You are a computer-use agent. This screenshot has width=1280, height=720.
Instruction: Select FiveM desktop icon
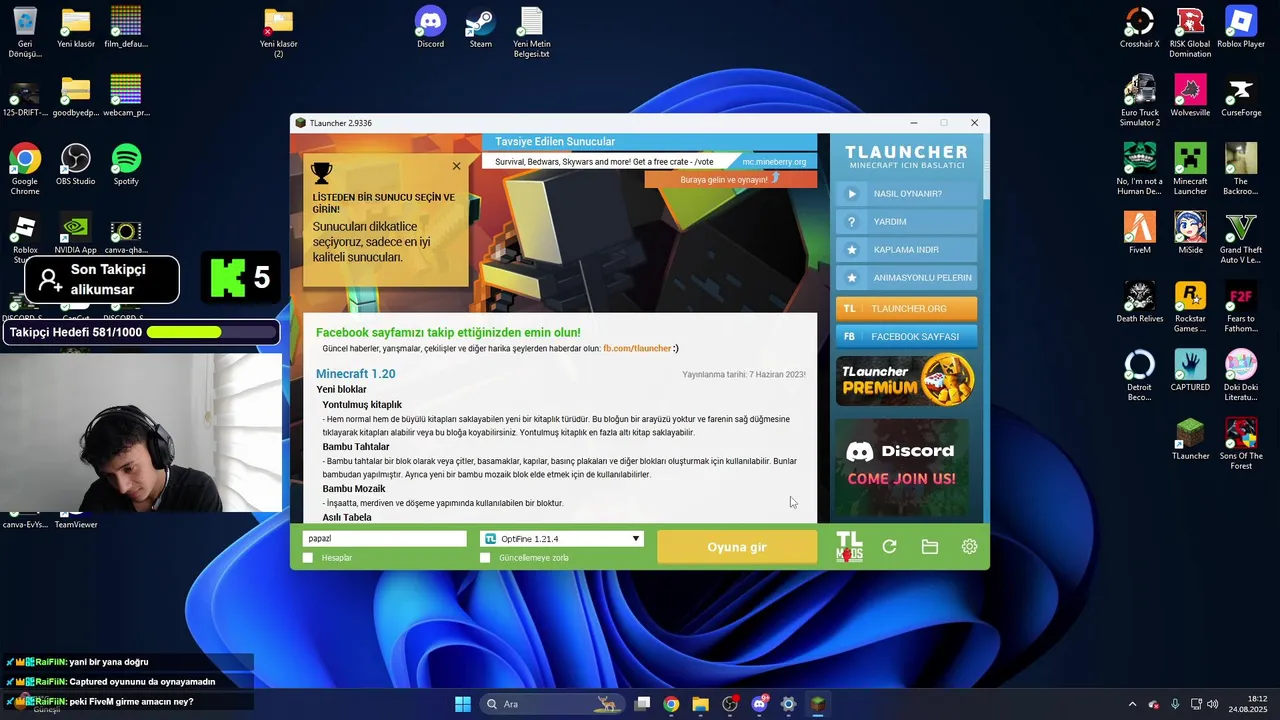tap(1139, 234)
